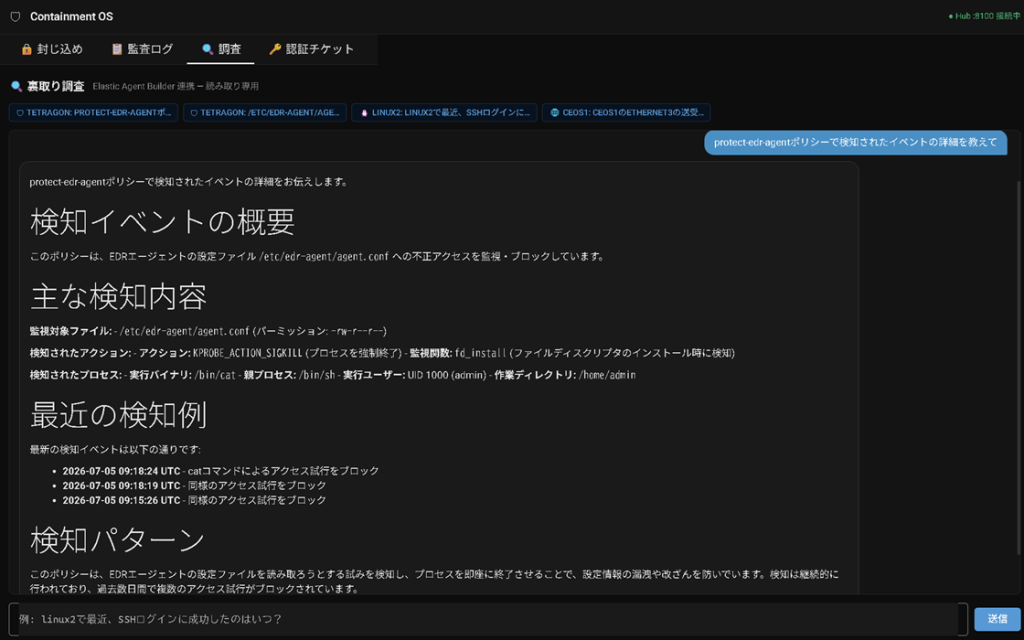Click the 2026-07-05 09:18:19 UTC entry
The width and height of the screenshot is (1024, 640).
coord(195,485)
